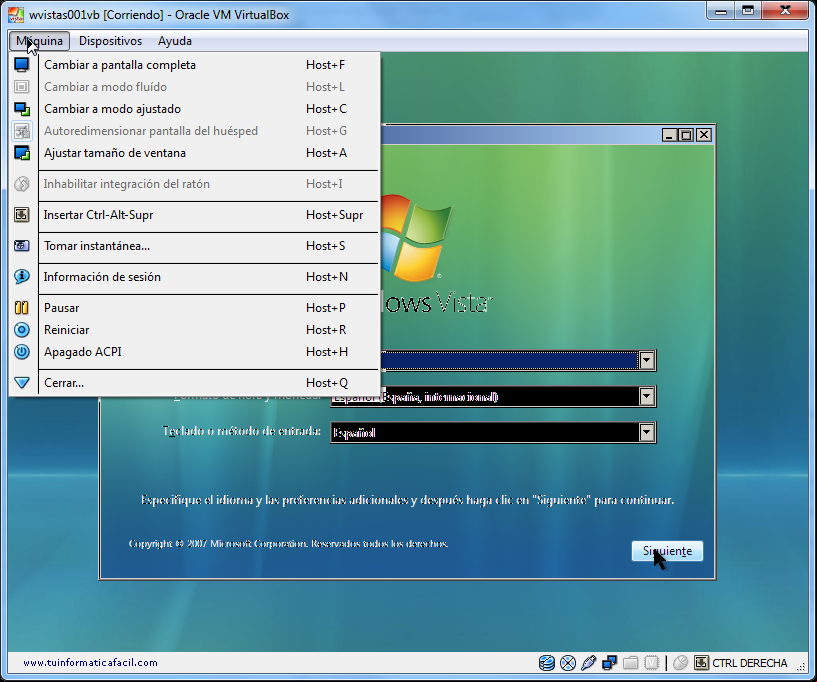
Task: Click the shared folders icon in status bar
Action: click(630, 663)
